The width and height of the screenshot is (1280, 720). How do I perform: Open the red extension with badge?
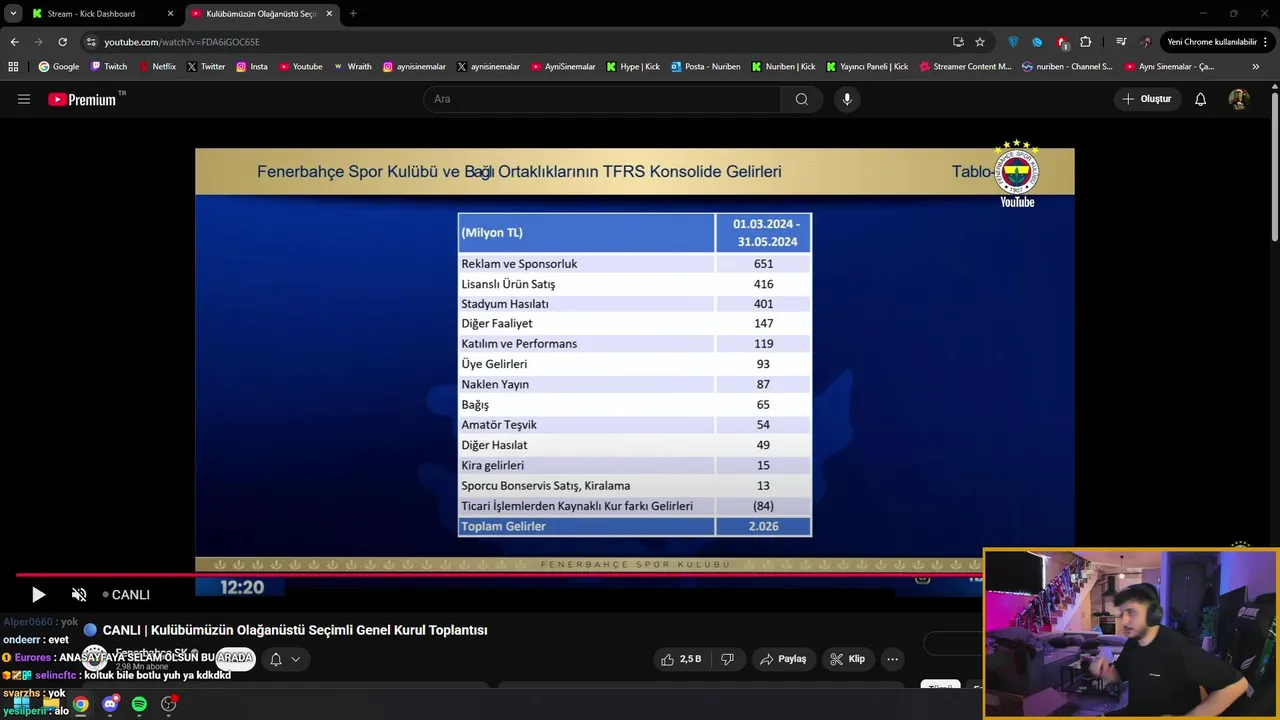click(x=1062, y=42)
